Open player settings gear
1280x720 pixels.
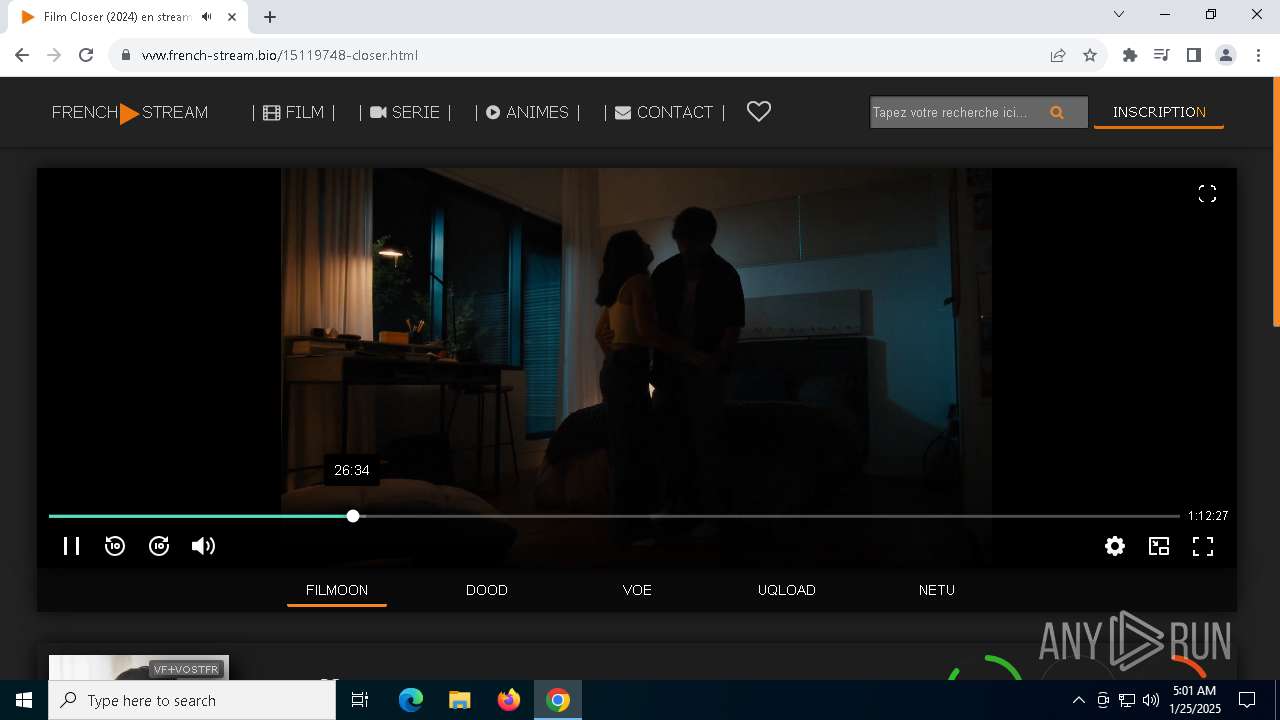(x=1115, y=546)
